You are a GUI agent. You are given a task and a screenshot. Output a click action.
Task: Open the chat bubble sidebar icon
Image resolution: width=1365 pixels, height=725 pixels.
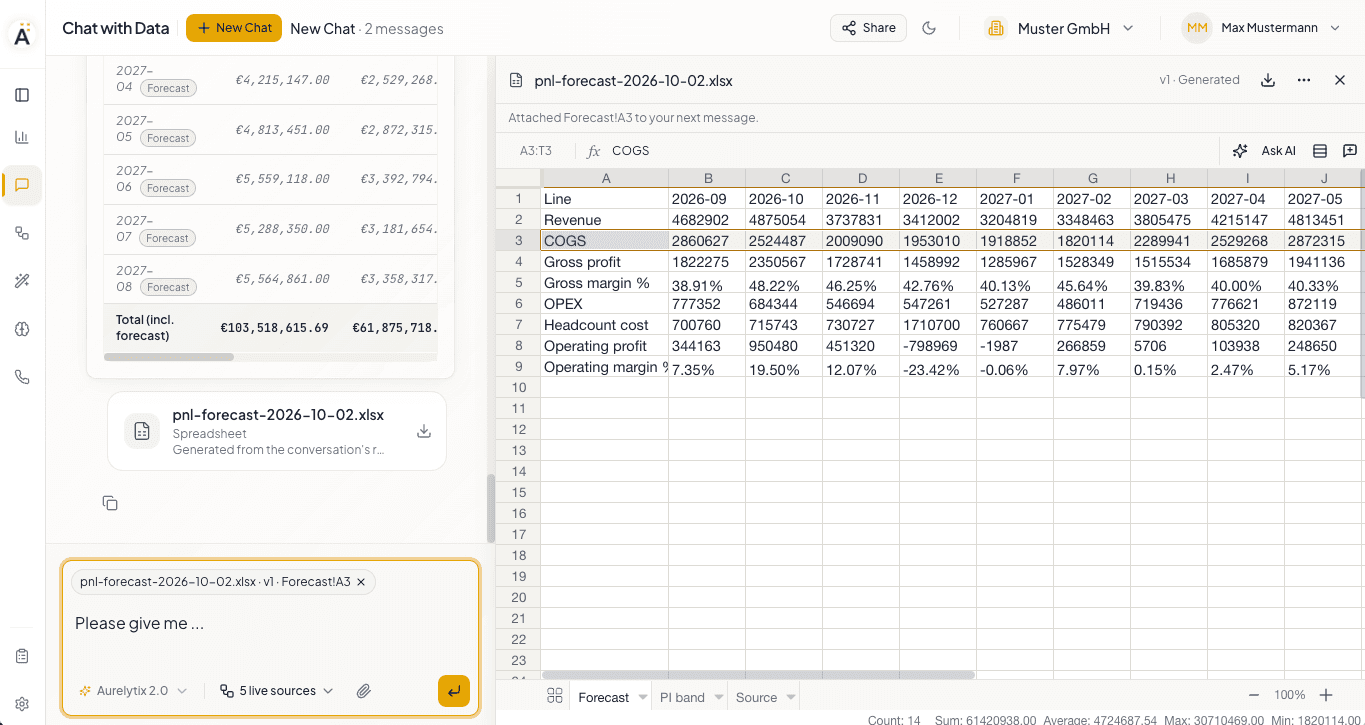click(22, 185)
